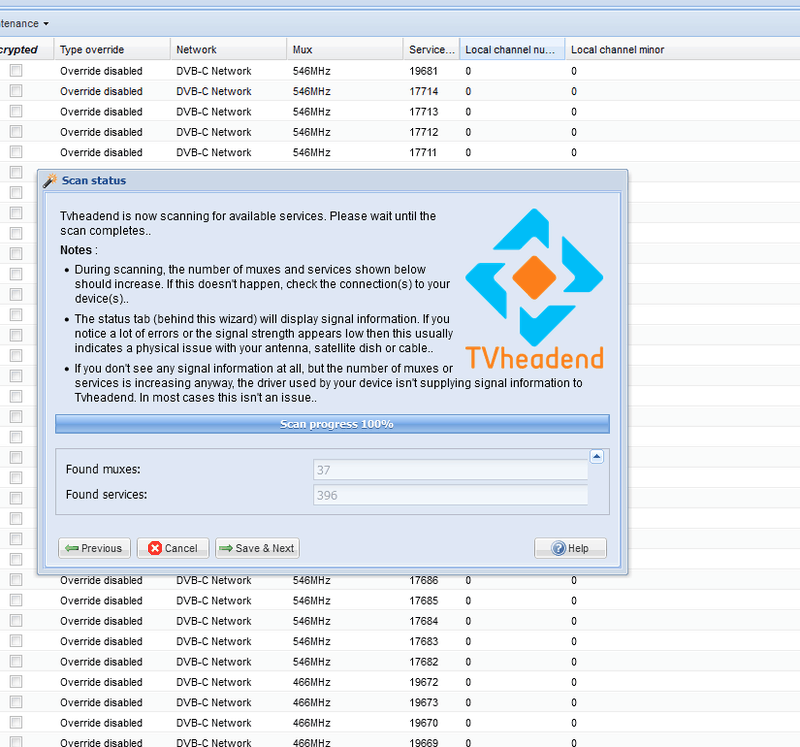Click the Found services field

point(450,495)
